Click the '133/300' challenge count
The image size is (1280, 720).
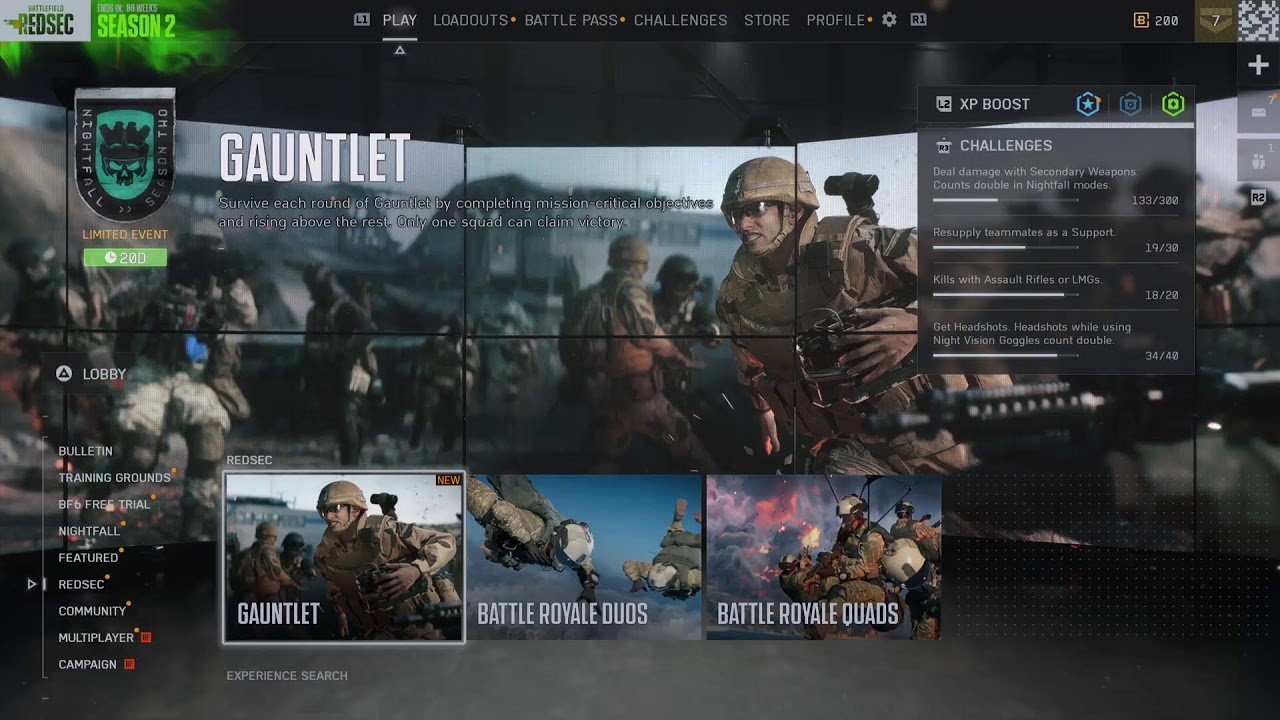(1155, 201)
